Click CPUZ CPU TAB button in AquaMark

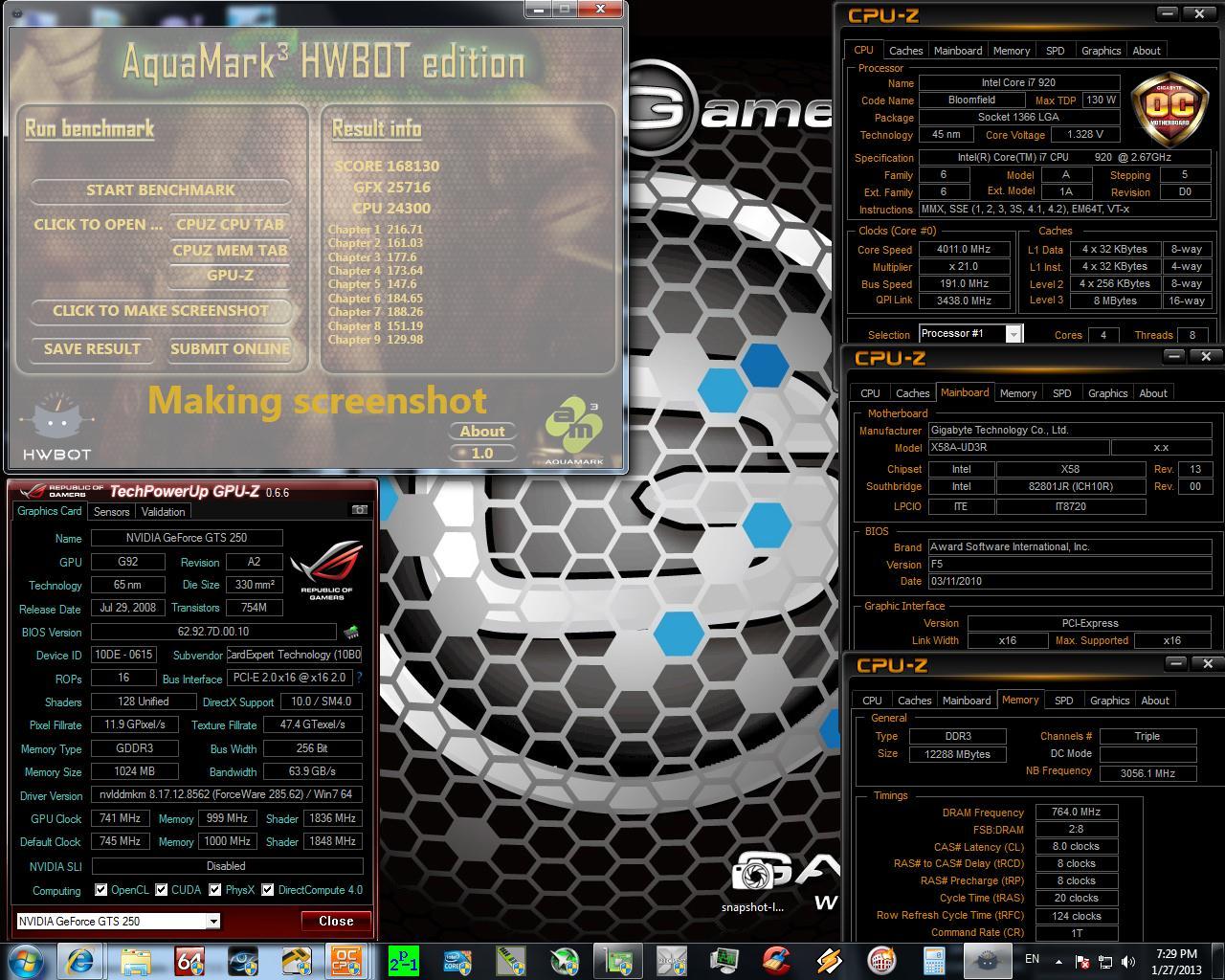tap(230, 224)
